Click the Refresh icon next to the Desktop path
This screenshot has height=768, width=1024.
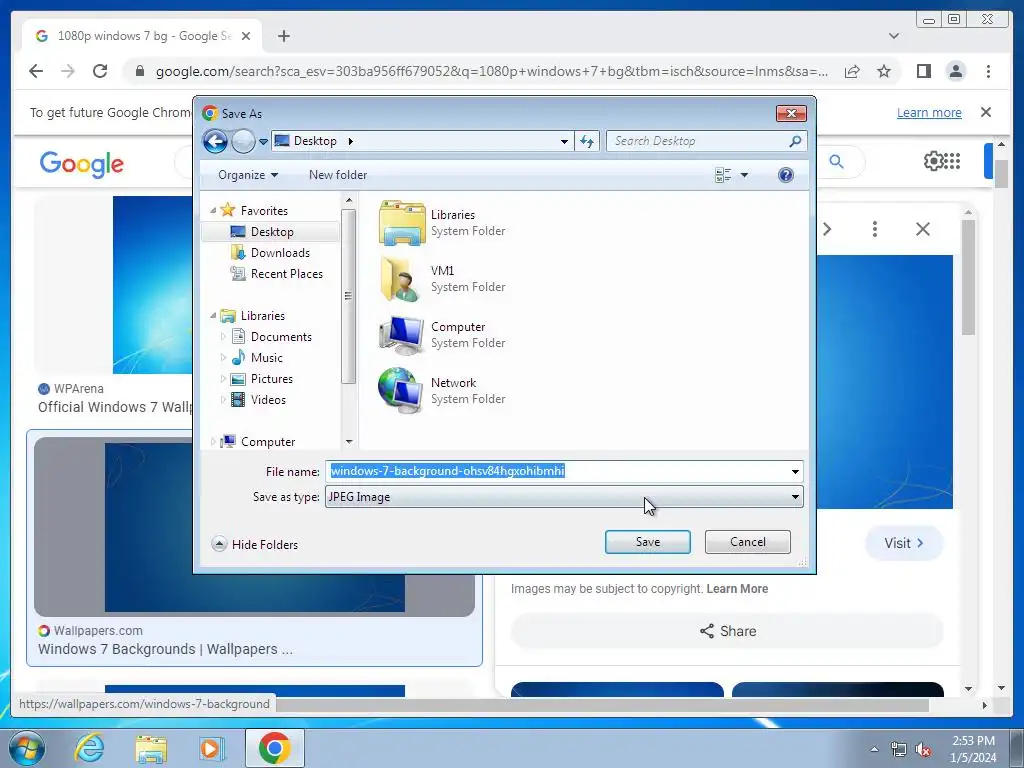[x=586, y=141]
